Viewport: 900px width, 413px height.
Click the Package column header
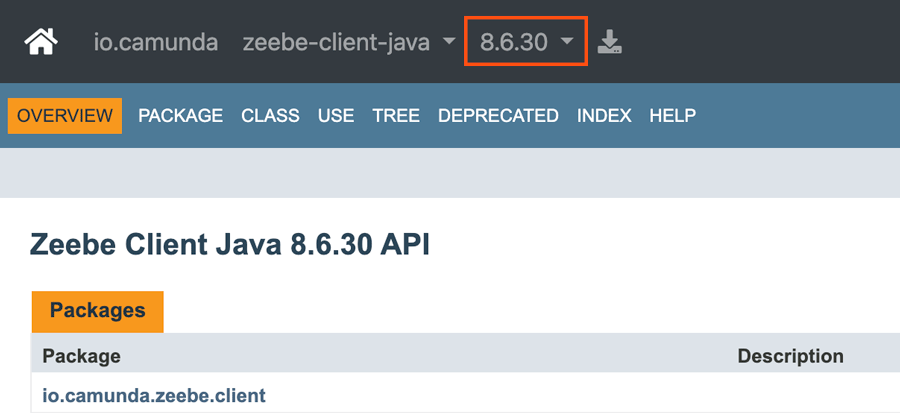click(81, 356)
